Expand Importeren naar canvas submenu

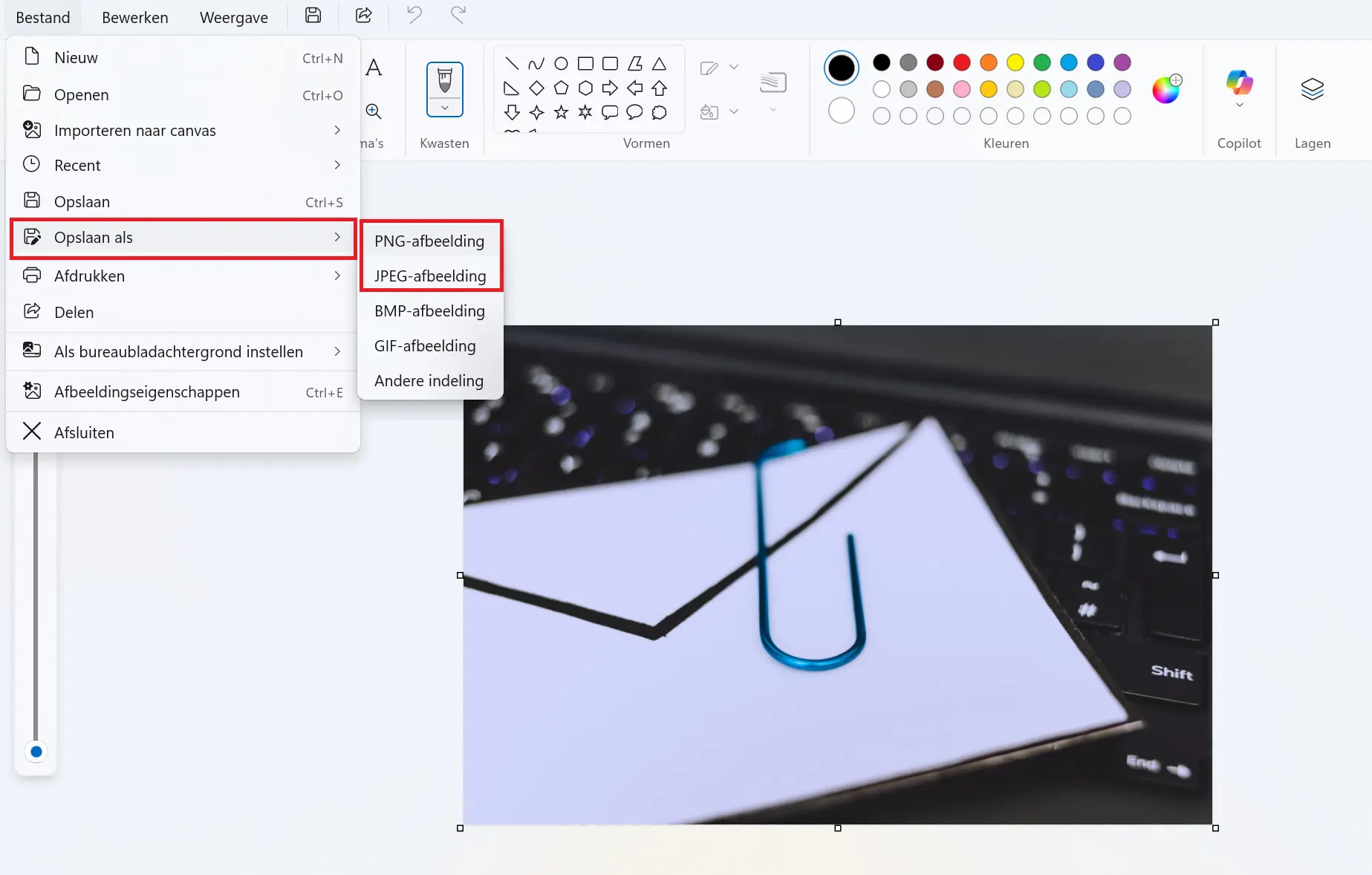(x=183, y=130)
